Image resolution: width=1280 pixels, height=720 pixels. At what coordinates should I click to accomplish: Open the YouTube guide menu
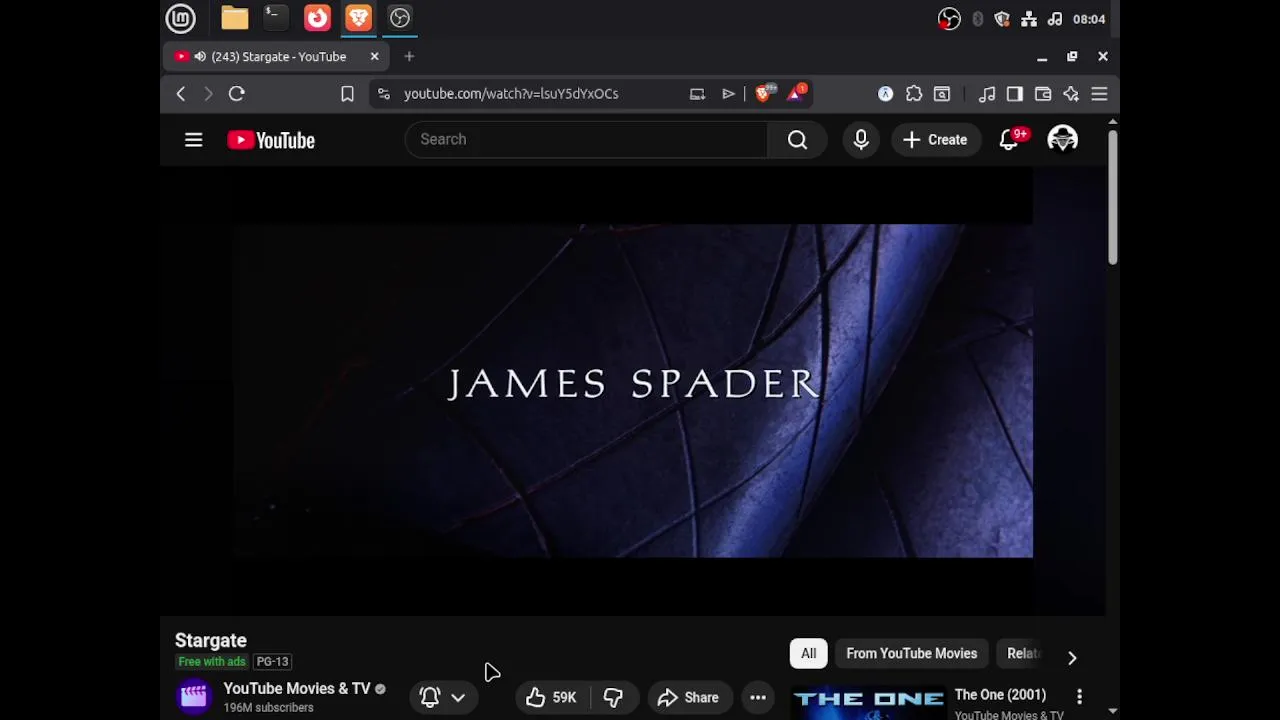(194, 140)
